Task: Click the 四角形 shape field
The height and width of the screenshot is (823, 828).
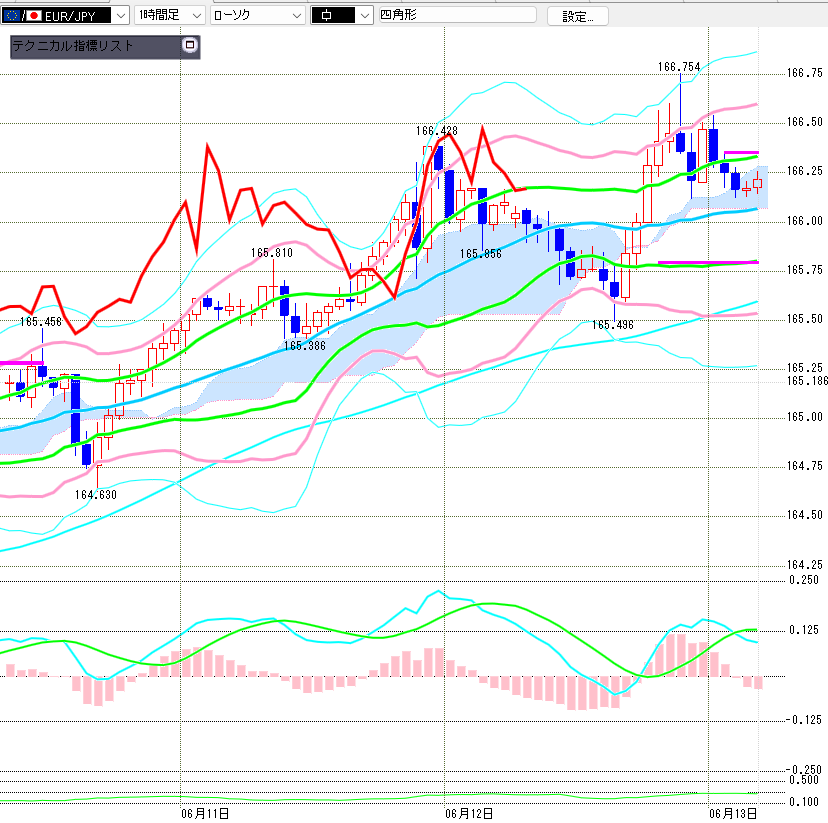Action: (457, 15)
